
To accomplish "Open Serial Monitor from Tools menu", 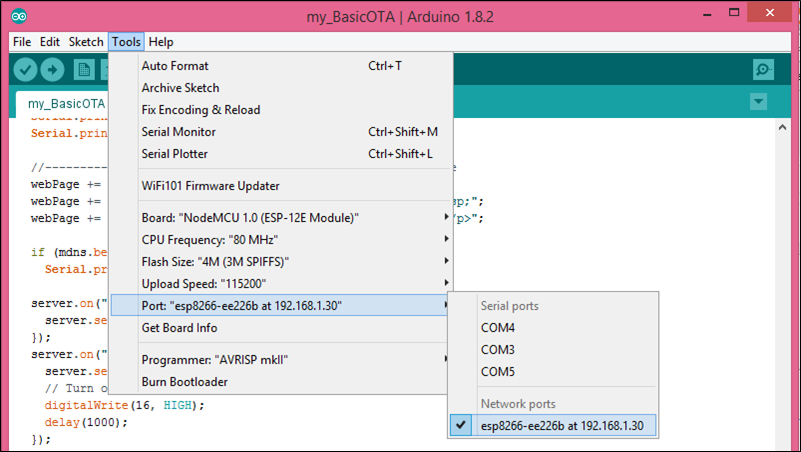I will [x=280, y=132].
